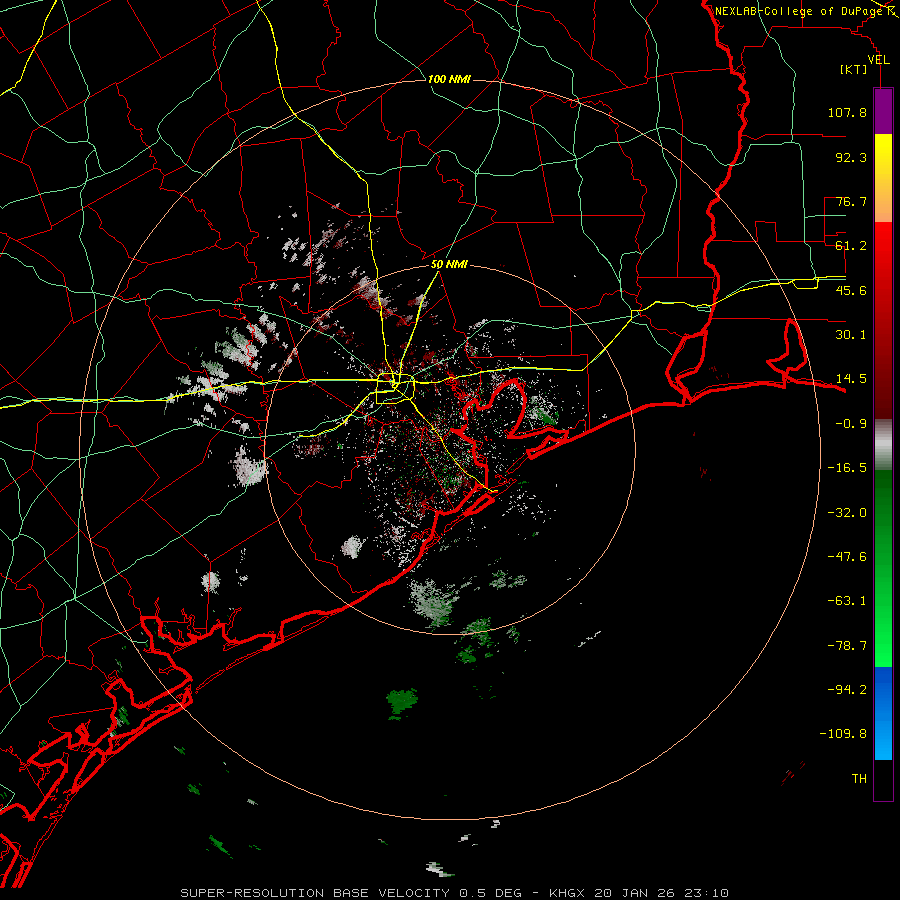
Task: Click the [KT] units label
Action: pos(854,69)
